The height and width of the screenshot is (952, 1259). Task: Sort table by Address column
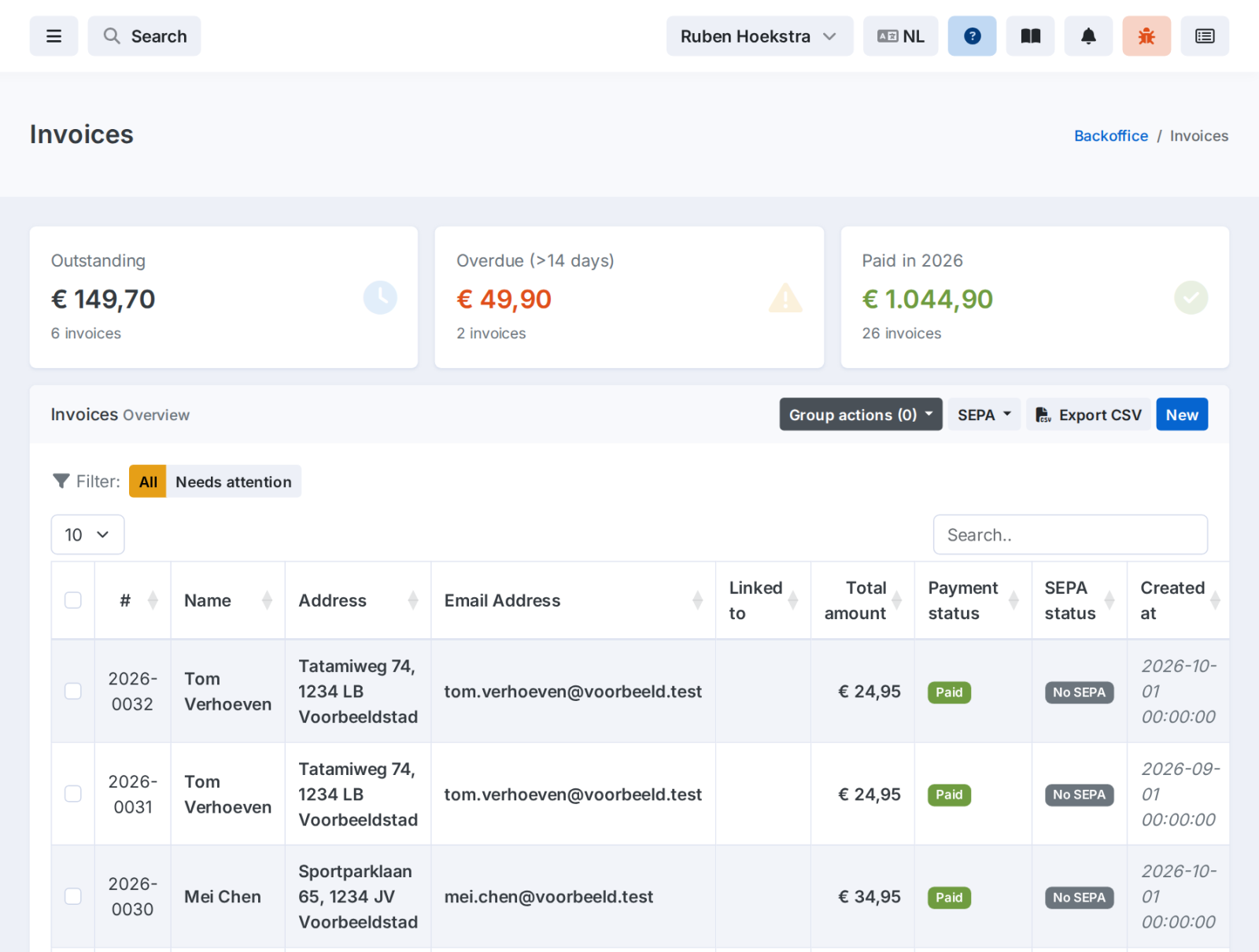[x=358, y=600]
